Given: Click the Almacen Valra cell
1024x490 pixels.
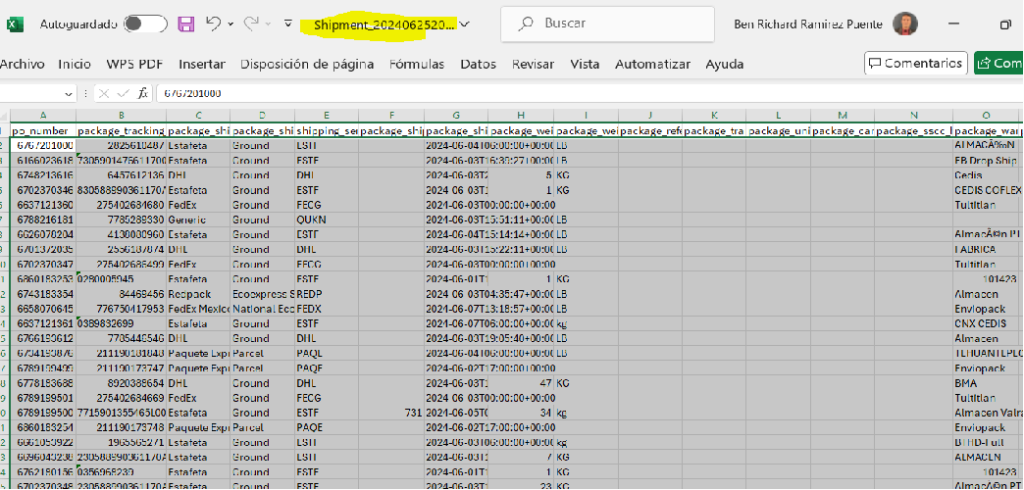Looking at the screenshot, I should [x=985, y=413].
